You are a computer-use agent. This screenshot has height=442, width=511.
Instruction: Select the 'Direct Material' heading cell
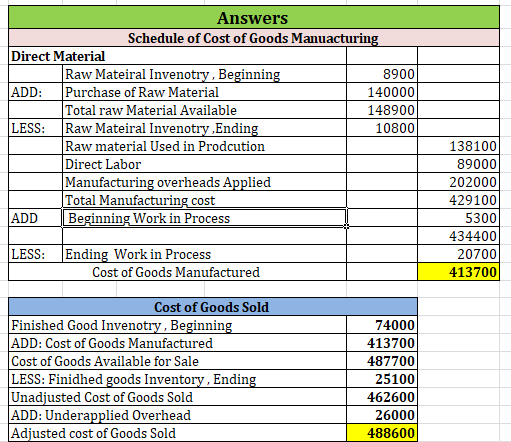coord(177,56)
